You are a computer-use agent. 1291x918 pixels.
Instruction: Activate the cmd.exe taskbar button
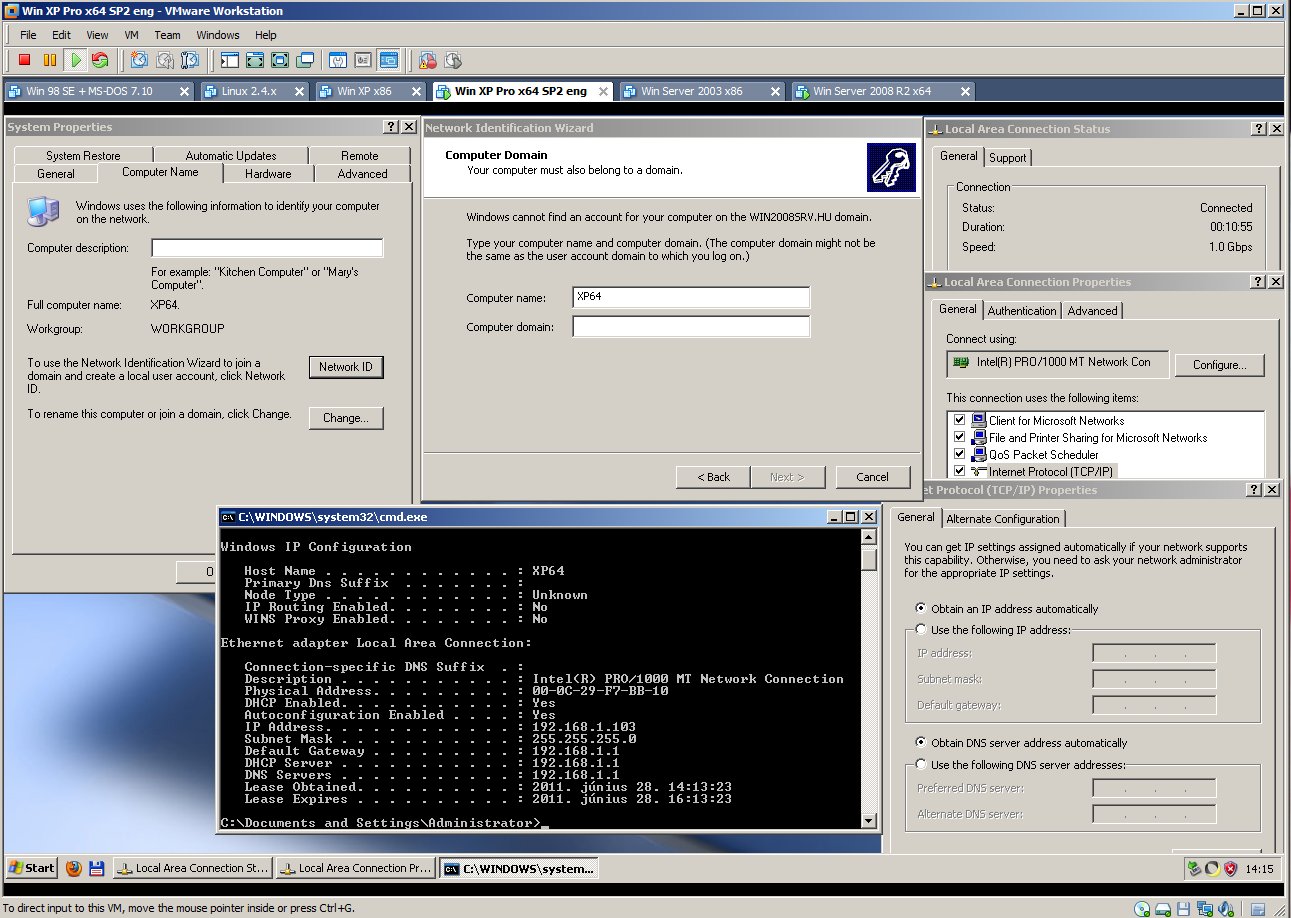coord(519,868)
